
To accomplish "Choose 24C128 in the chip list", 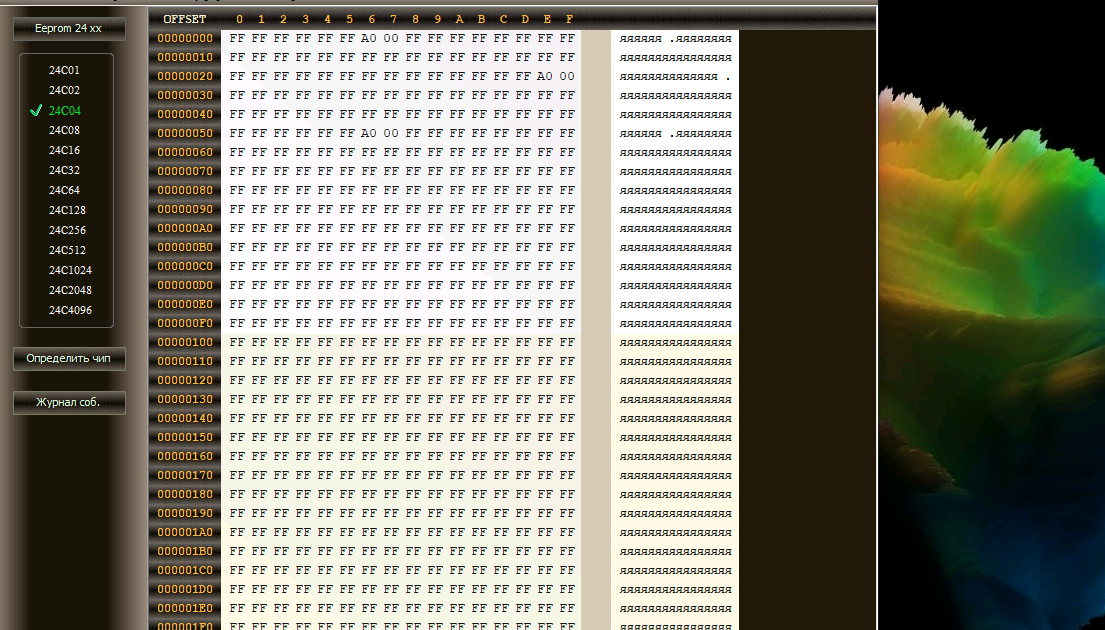I will click(x=67, y=211).
